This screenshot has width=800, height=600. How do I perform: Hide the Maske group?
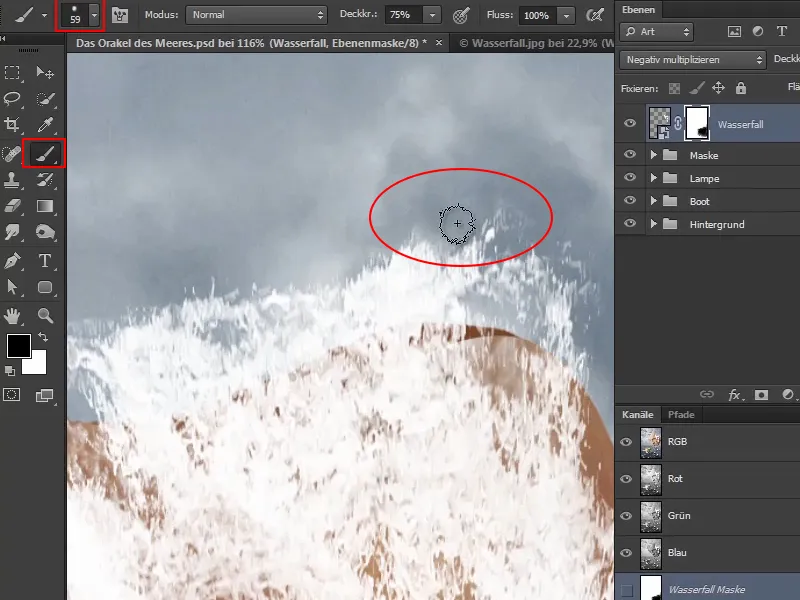[x=630, y=154]
